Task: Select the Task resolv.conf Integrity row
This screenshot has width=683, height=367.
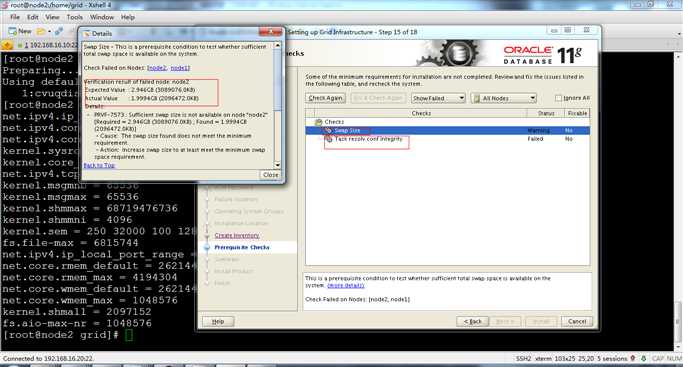Action: click(x=448, y=139)
